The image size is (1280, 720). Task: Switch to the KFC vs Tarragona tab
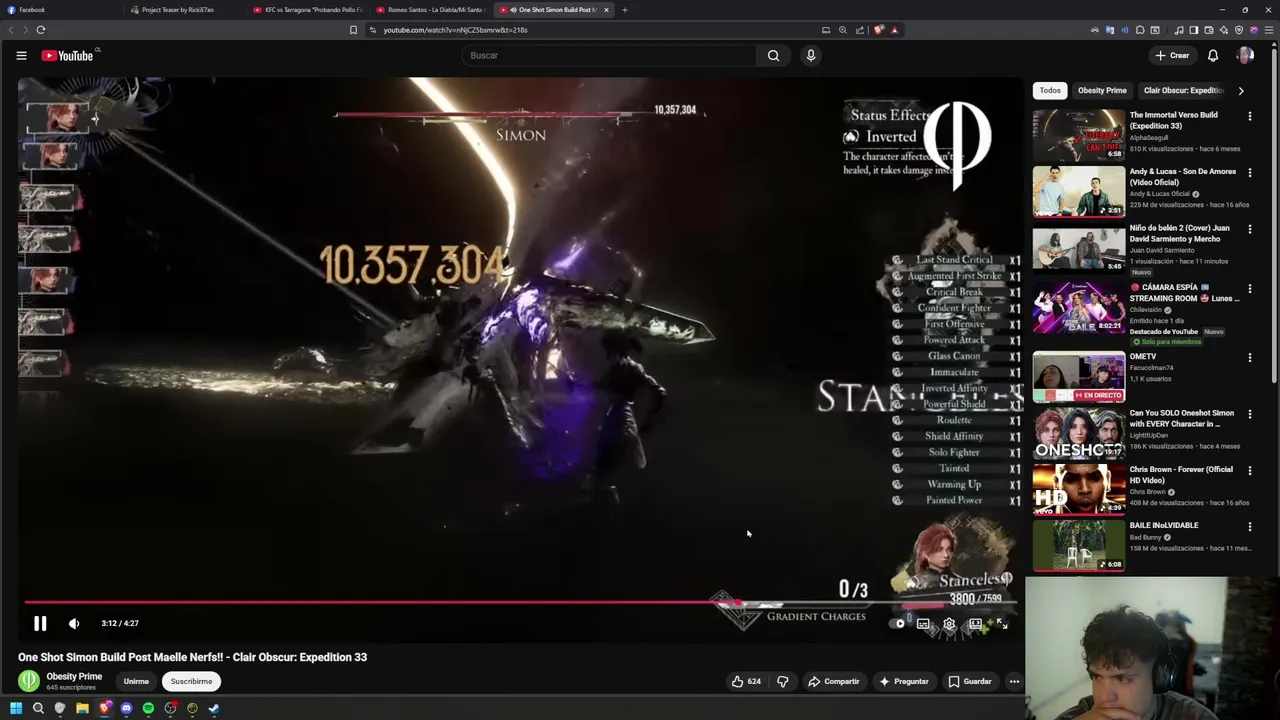pos(308,10)
